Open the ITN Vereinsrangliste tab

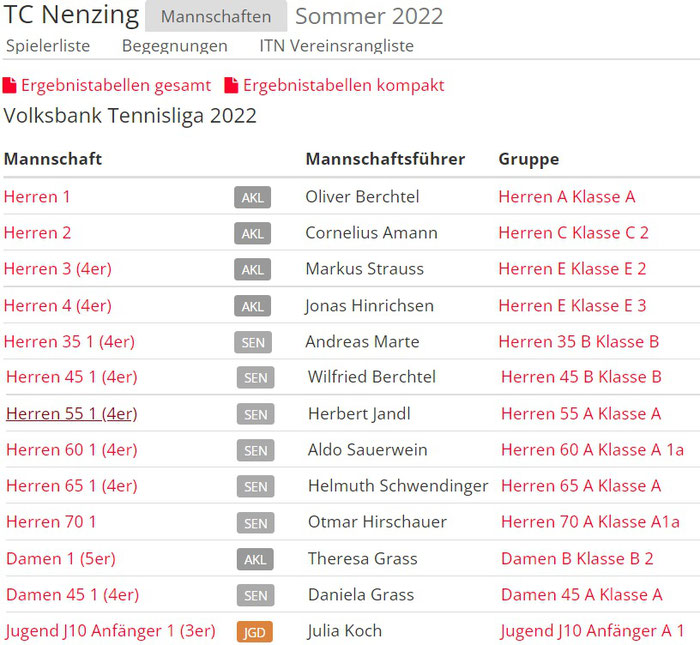337,46
